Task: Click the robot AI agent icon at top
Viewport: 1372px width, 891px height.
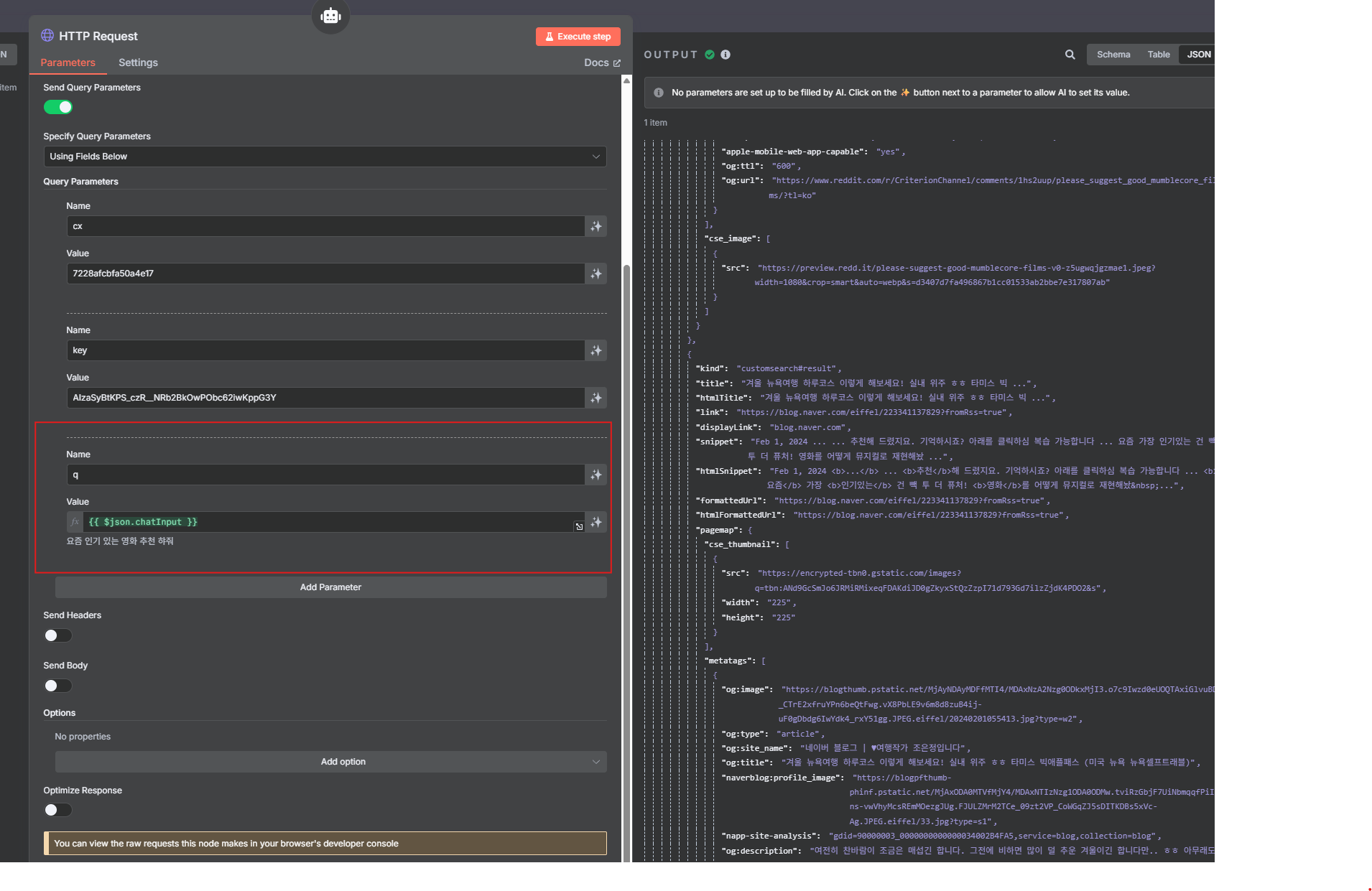Action: 330,15
